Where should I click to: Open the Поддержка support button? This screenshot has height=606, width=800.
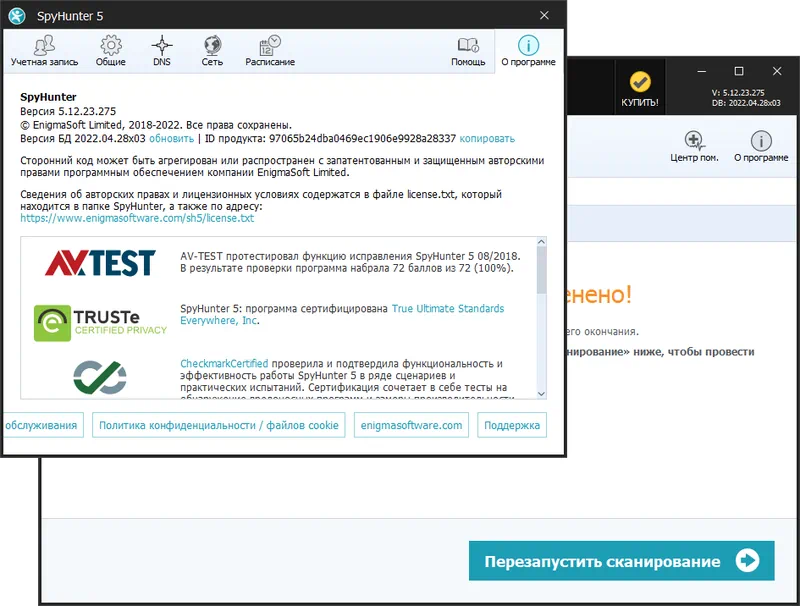click(512, 425)
